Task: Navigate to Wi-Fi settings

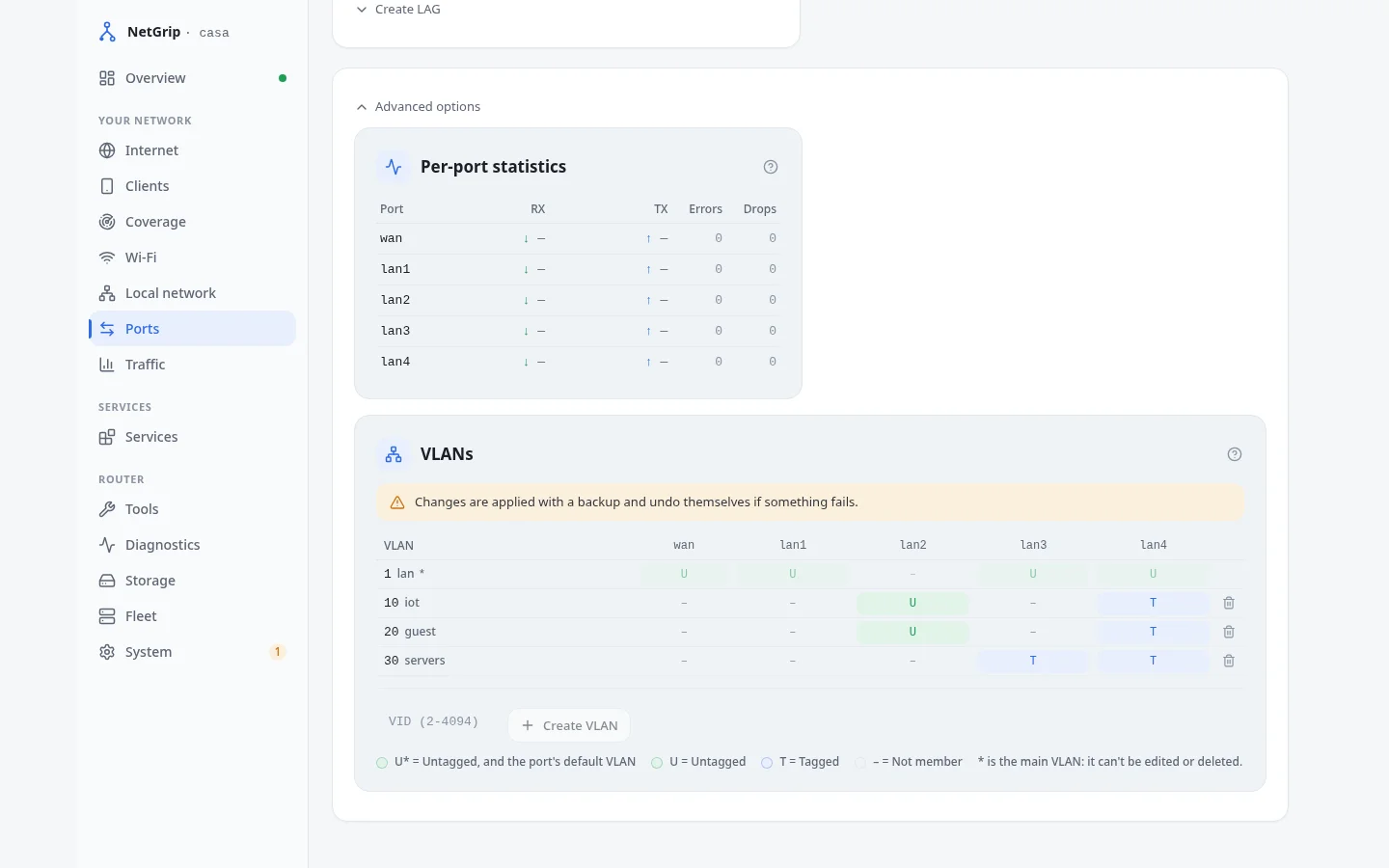Action: [192, 258]
